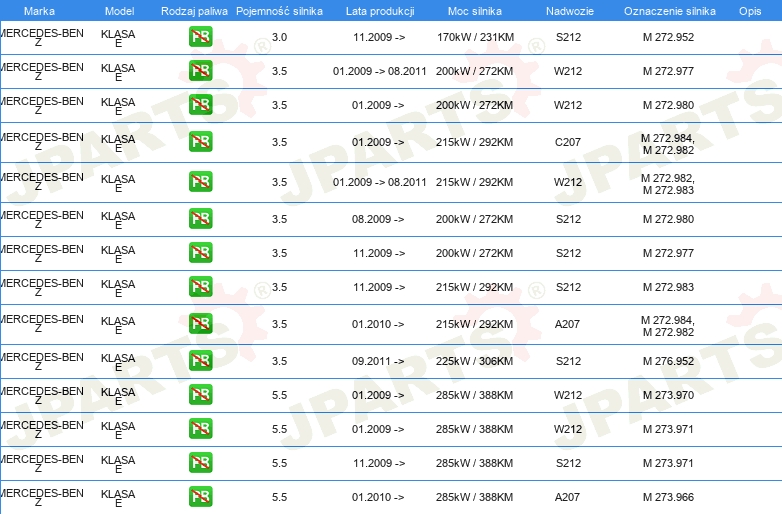Click the Nadwozie column header
The height and width of the screenshot is (514, 782).
tap(570, 11)
